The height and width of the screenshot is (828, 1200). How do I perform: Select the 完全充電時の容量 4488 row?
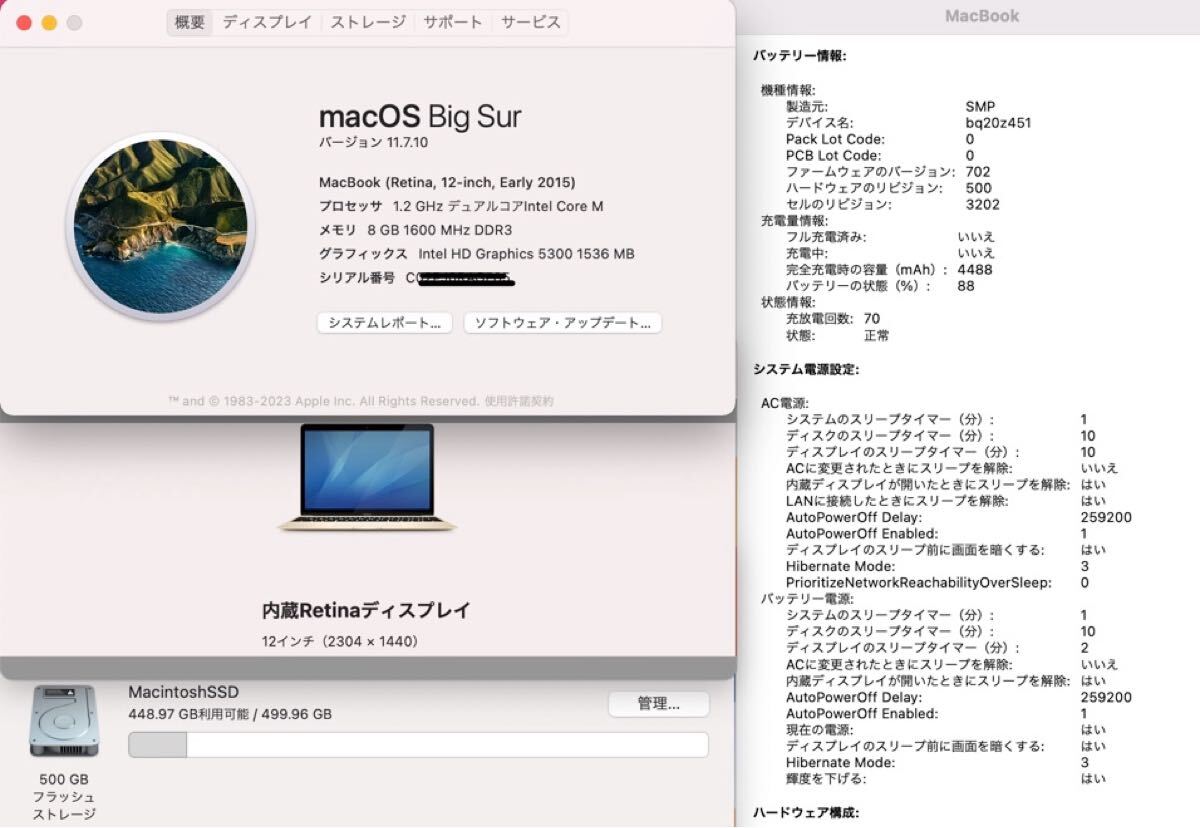pyautogui.click(x=889, y=269)
